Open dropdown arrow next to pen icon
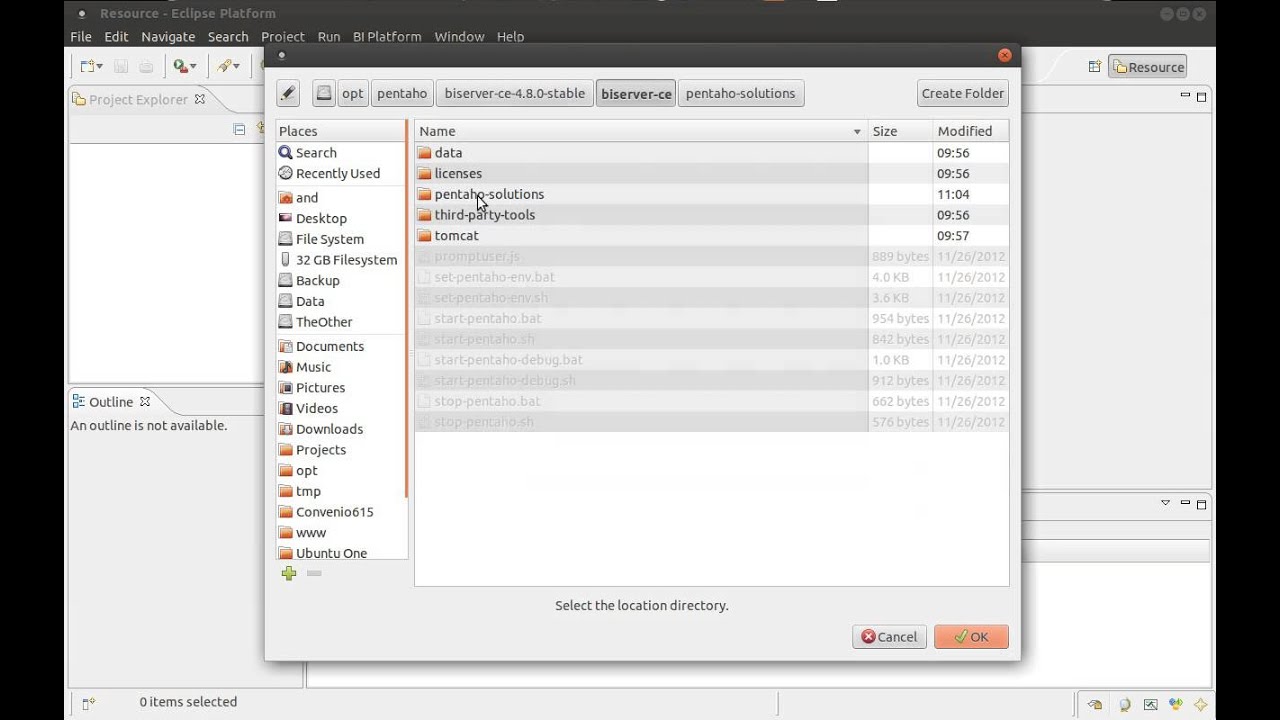Image resolution: width=1280 pixels, height=720 pixels. click(x=236, y=67)
